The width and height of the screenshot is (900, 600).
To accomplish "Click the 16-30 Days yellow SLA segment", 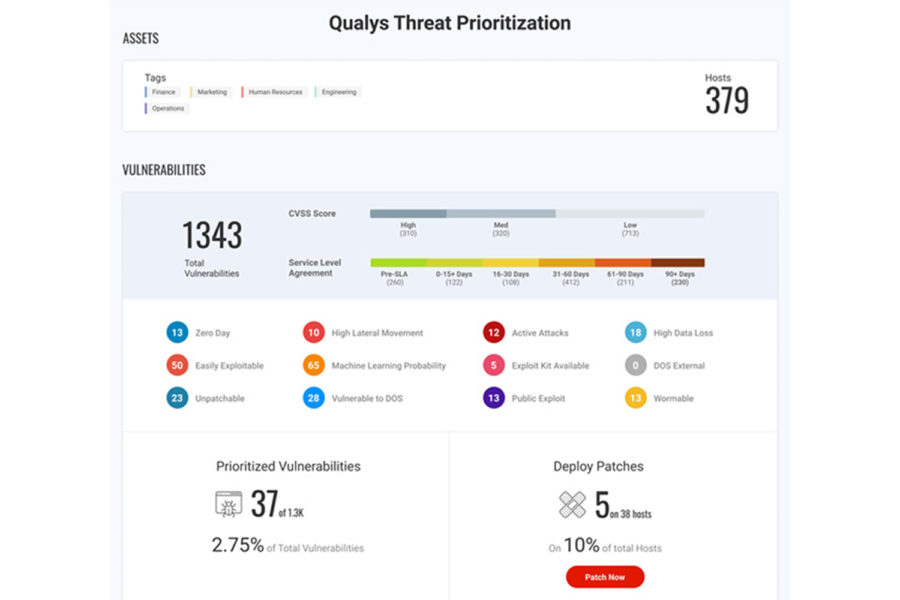I will click(x=511, y=263).
